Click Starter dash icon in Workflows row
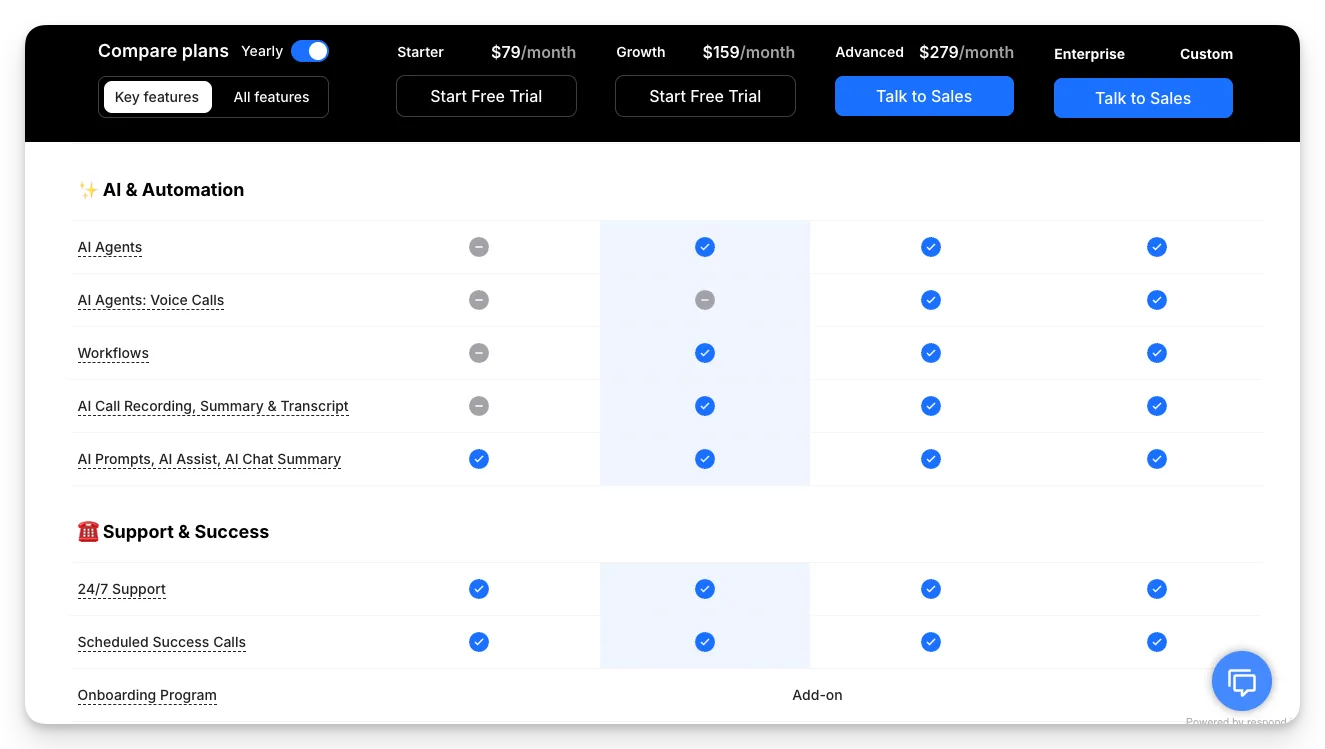The height and width of the screenshot is (749, 1325). [x=479, y=353]
